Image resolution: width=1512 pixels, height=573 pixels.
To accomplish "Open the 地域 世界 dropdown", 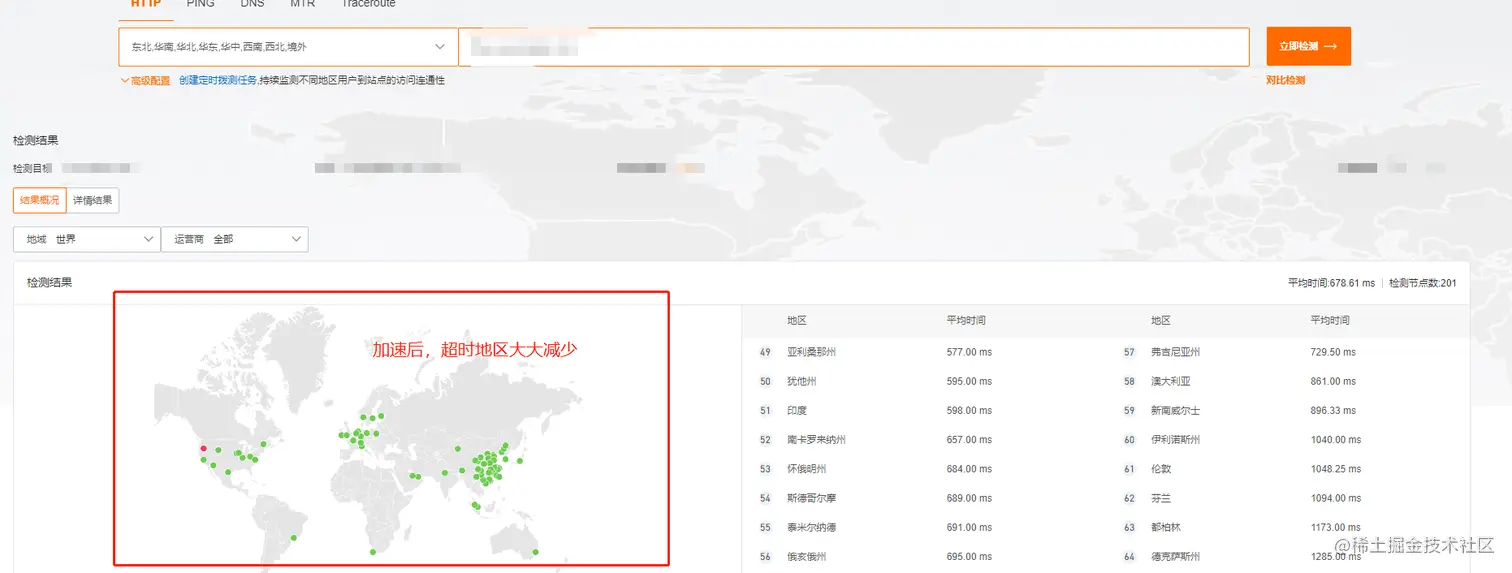I will tap(86, 239).
